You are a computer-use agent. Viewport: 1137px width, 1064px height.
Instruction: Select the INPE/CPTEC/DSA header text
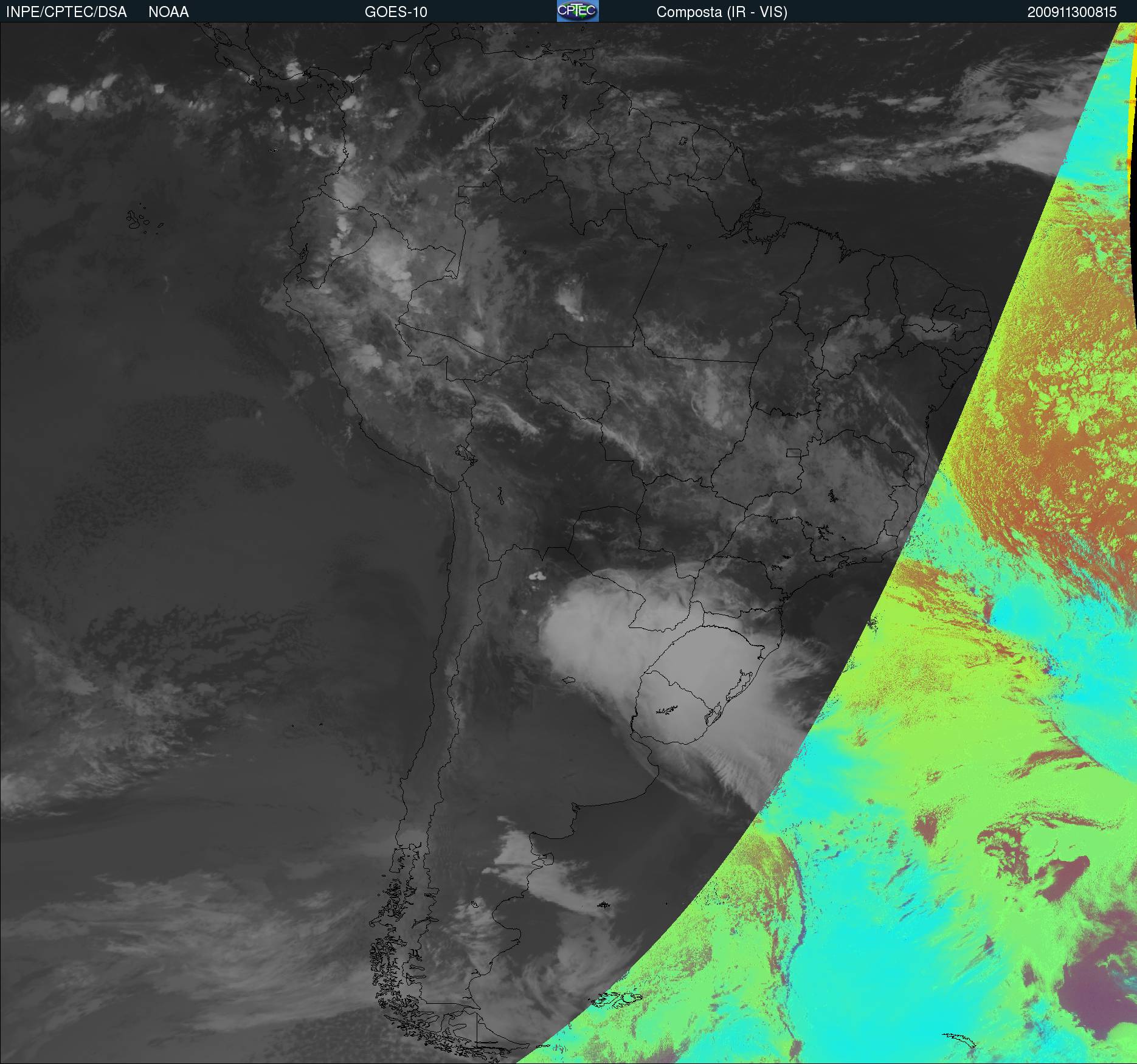66,12
